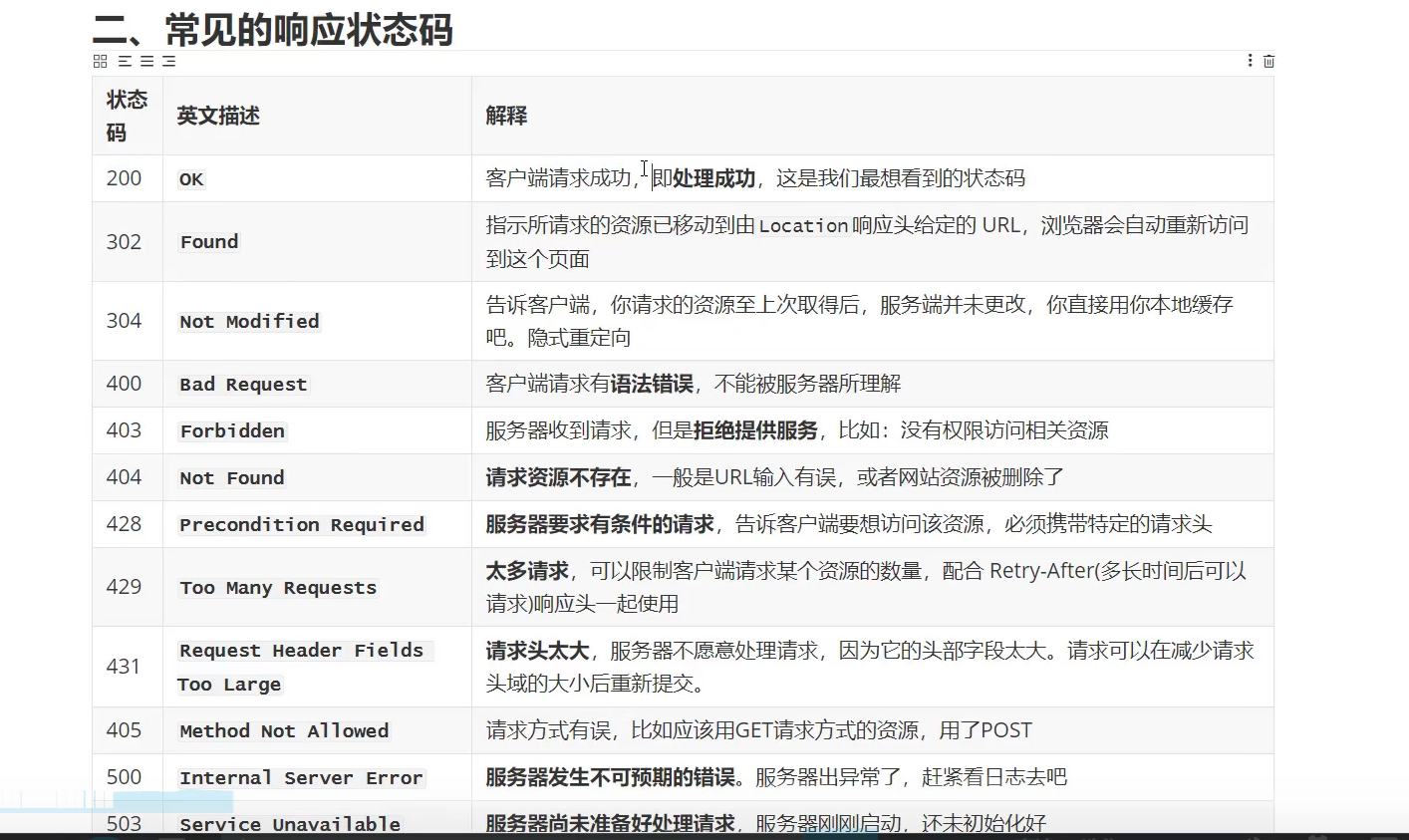The width and height of the screenshot is (1409, 840).
Task: Click the bold text 请求资源不存在
Action: (x=558, y=477)
